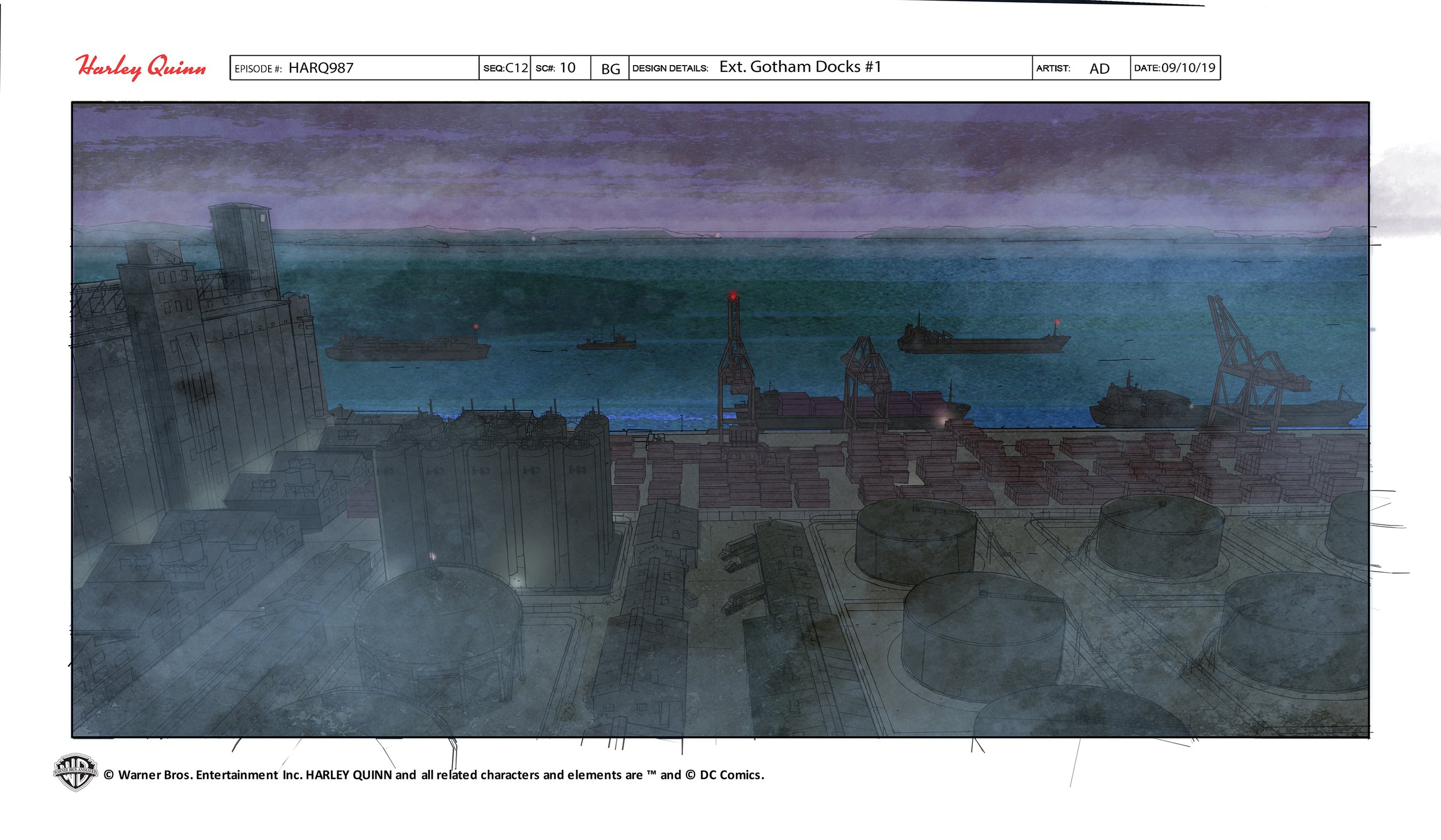Click the date 09/10/19
The height and width of the screenshot is (840, 1441).
click(x=1189, y=68)
